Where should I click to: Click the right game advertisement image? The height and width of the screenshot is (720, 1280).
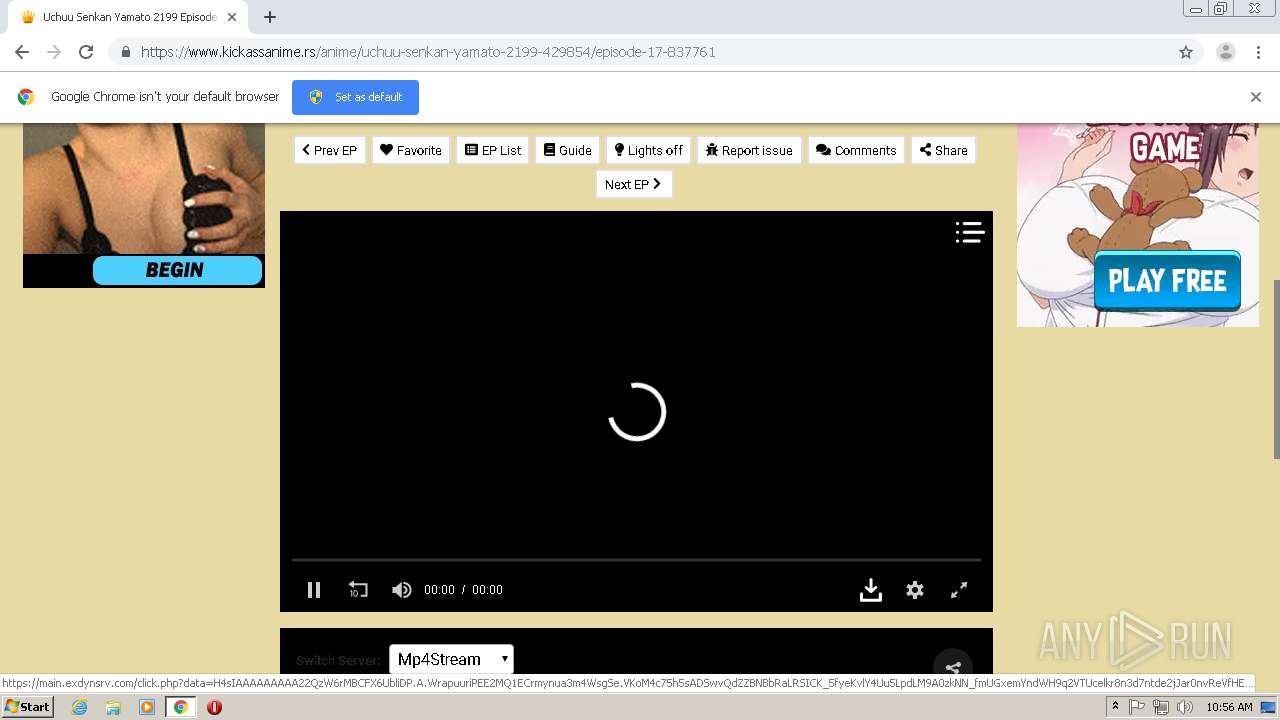coord(1138,225)
